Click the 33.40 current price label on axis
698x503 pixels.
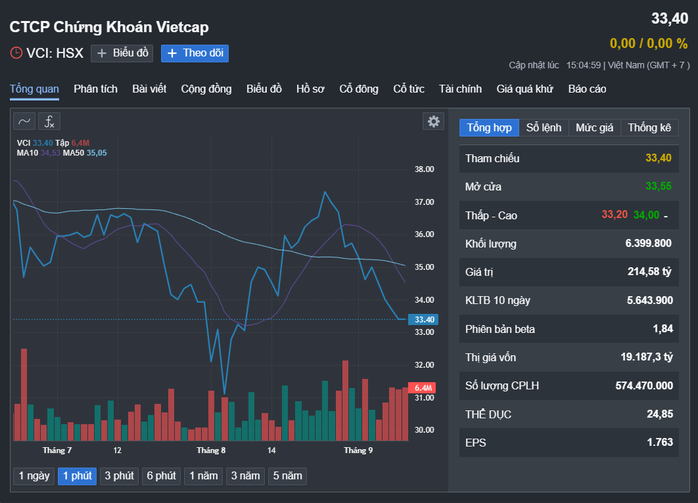[423, 319]
